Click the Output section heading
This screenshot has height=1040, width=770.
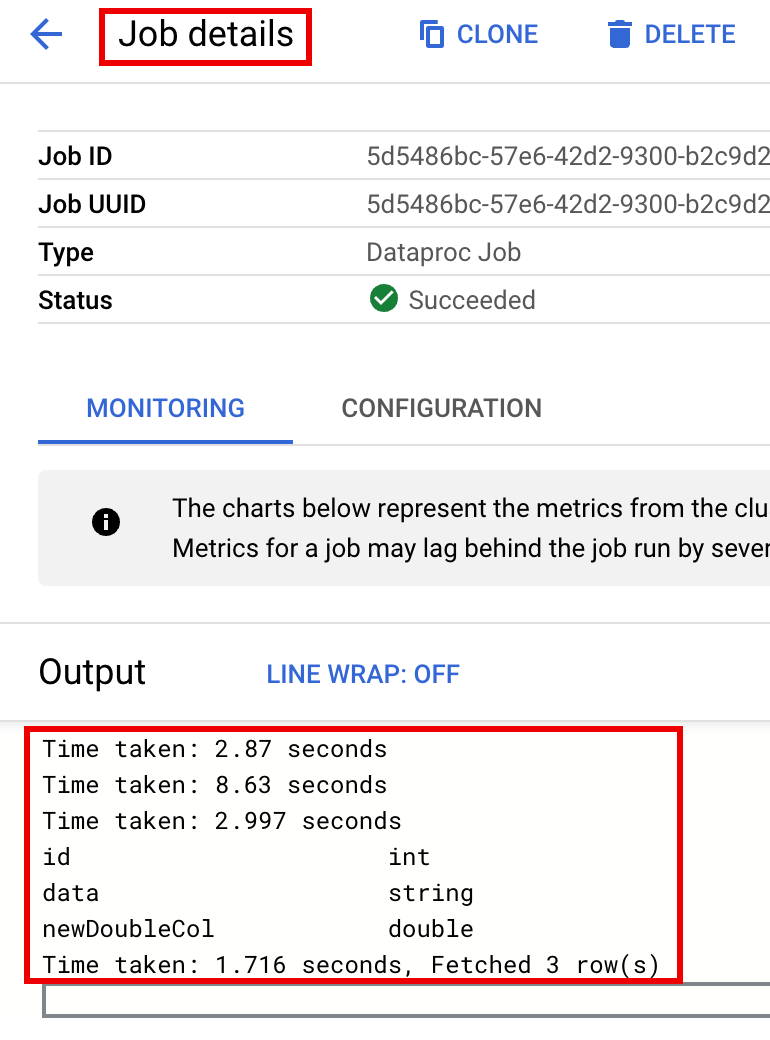click(x=92, y=672)
